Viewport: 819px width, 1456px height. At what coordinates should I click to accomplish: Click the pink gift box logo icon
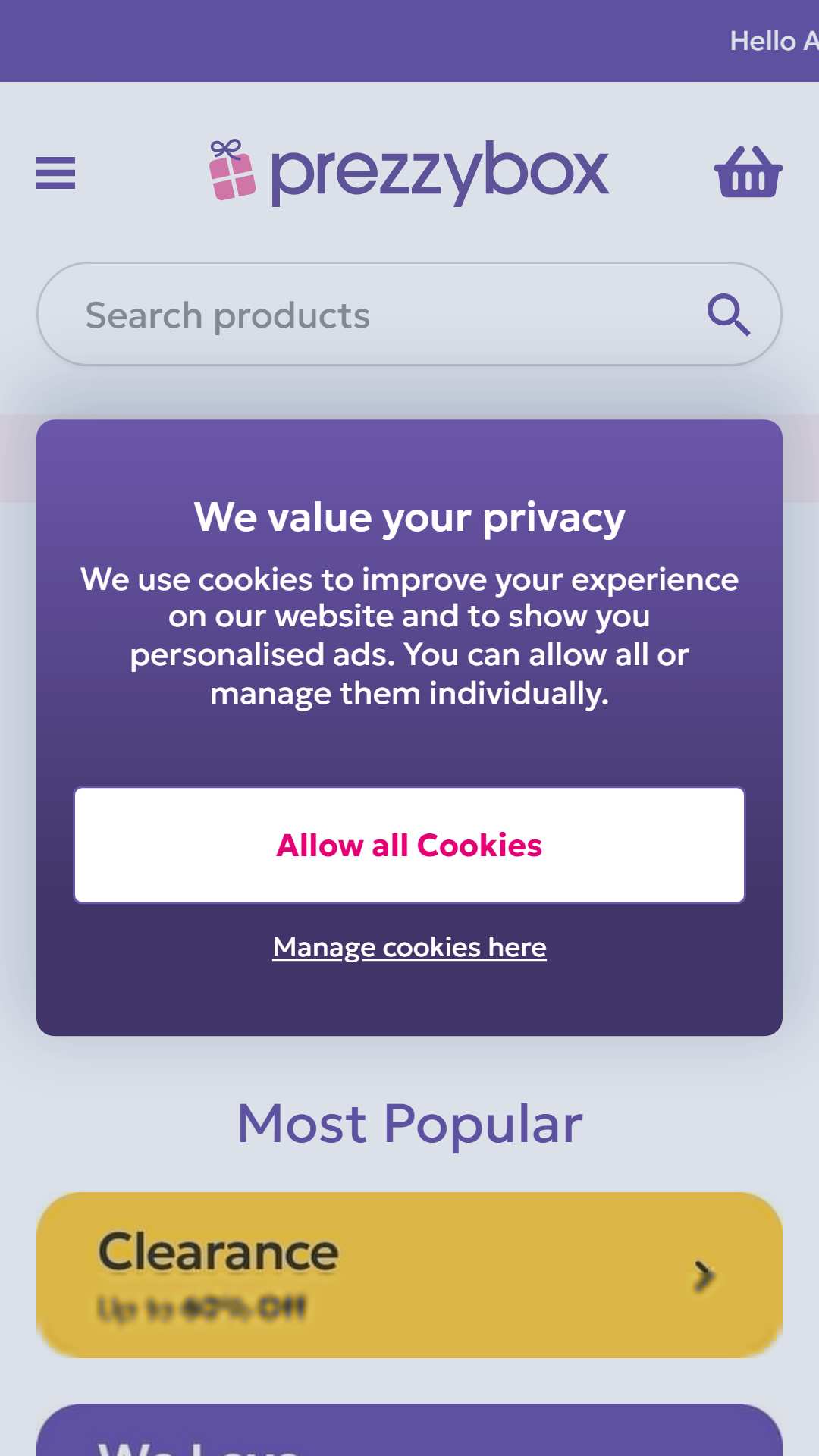click(232, 170)
